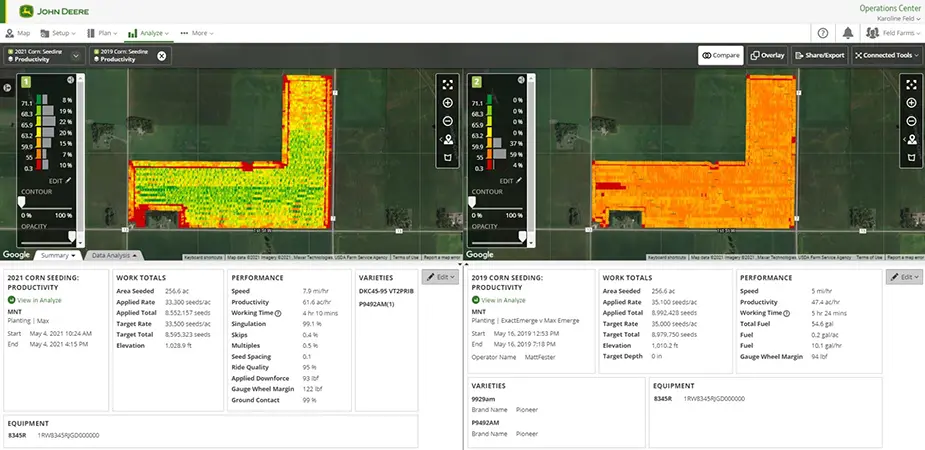Click View in Analyze for 2019 seeding
This screenshot has height=450, width=925.
(x=504, y=300)
